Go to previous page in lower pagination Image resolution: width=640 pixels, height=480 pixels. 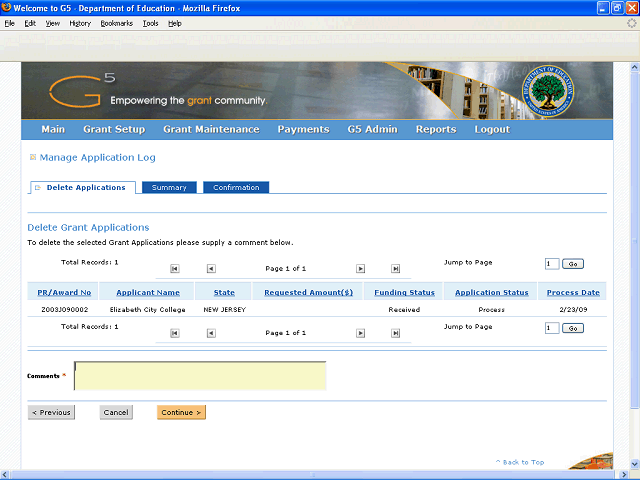click(211, 333)
